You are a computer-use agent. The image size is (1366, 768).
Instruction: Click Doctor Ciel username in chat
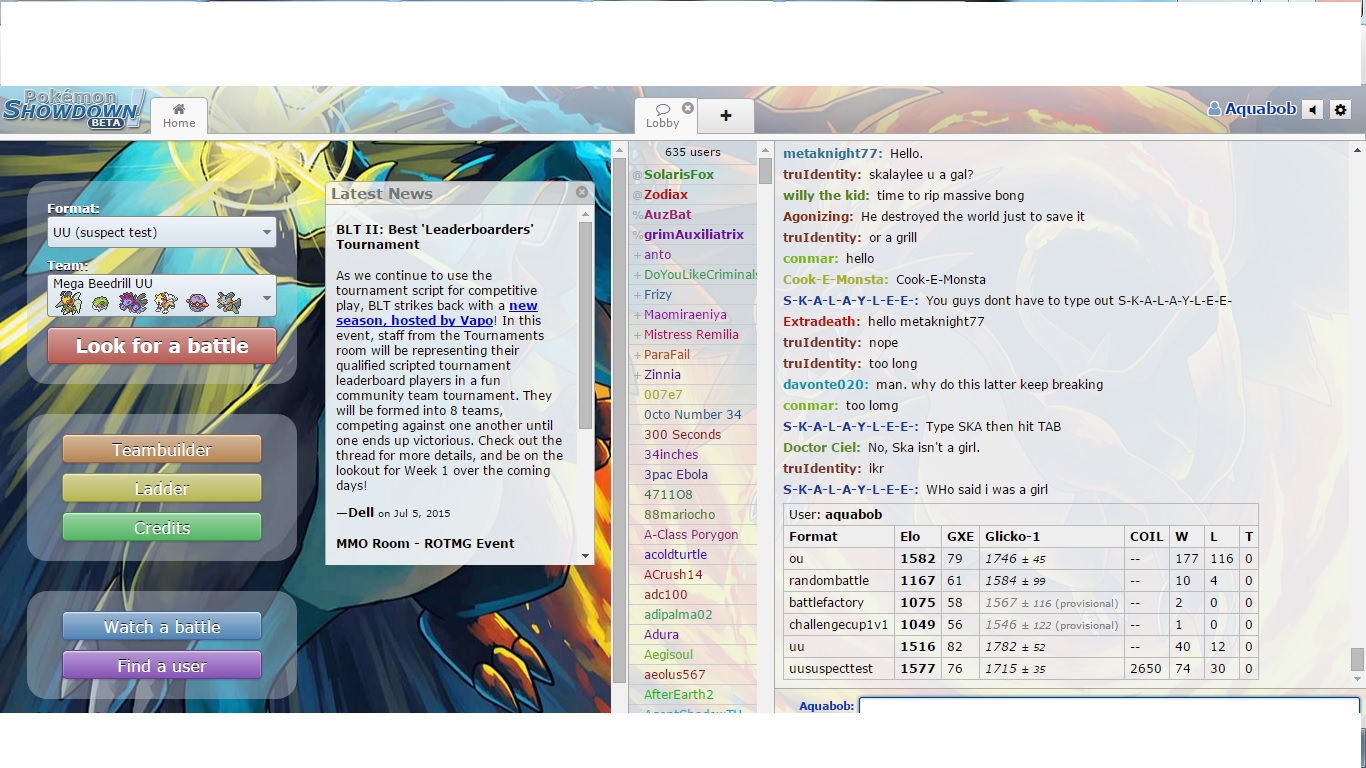coord(821,448)
